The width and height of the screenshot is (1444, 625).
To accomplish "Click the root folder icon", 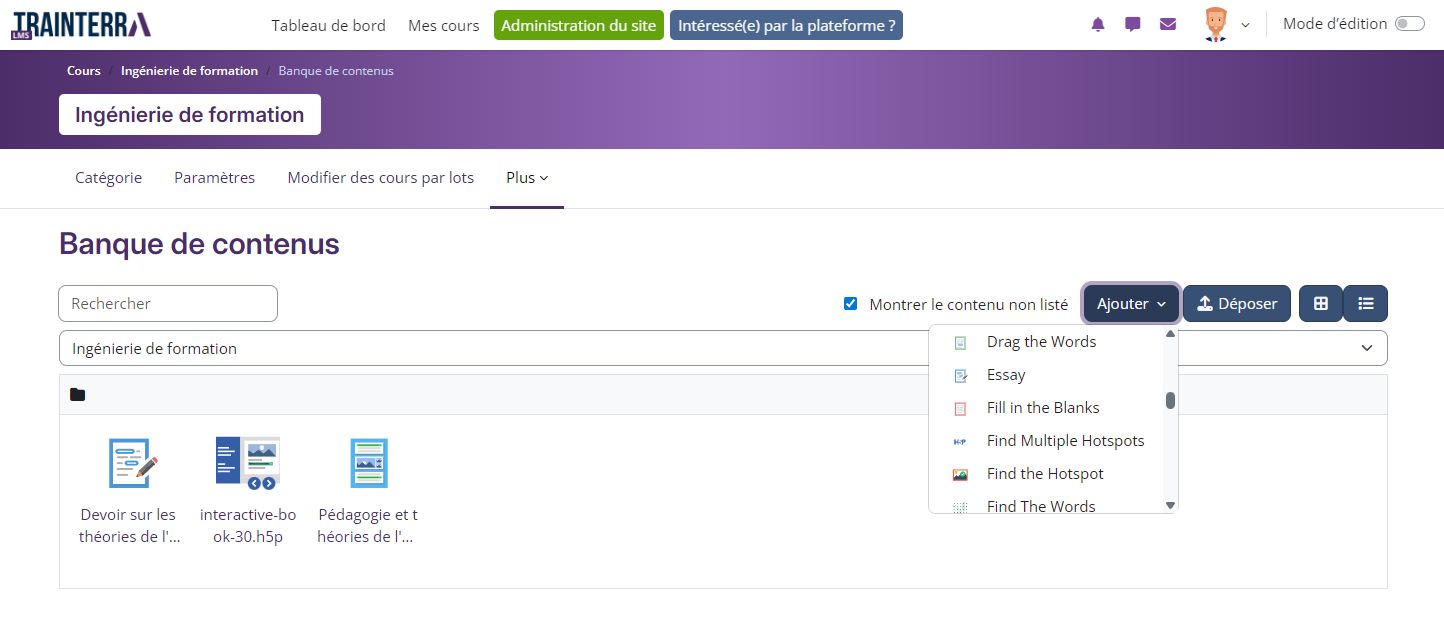I will tap(78, 395).
